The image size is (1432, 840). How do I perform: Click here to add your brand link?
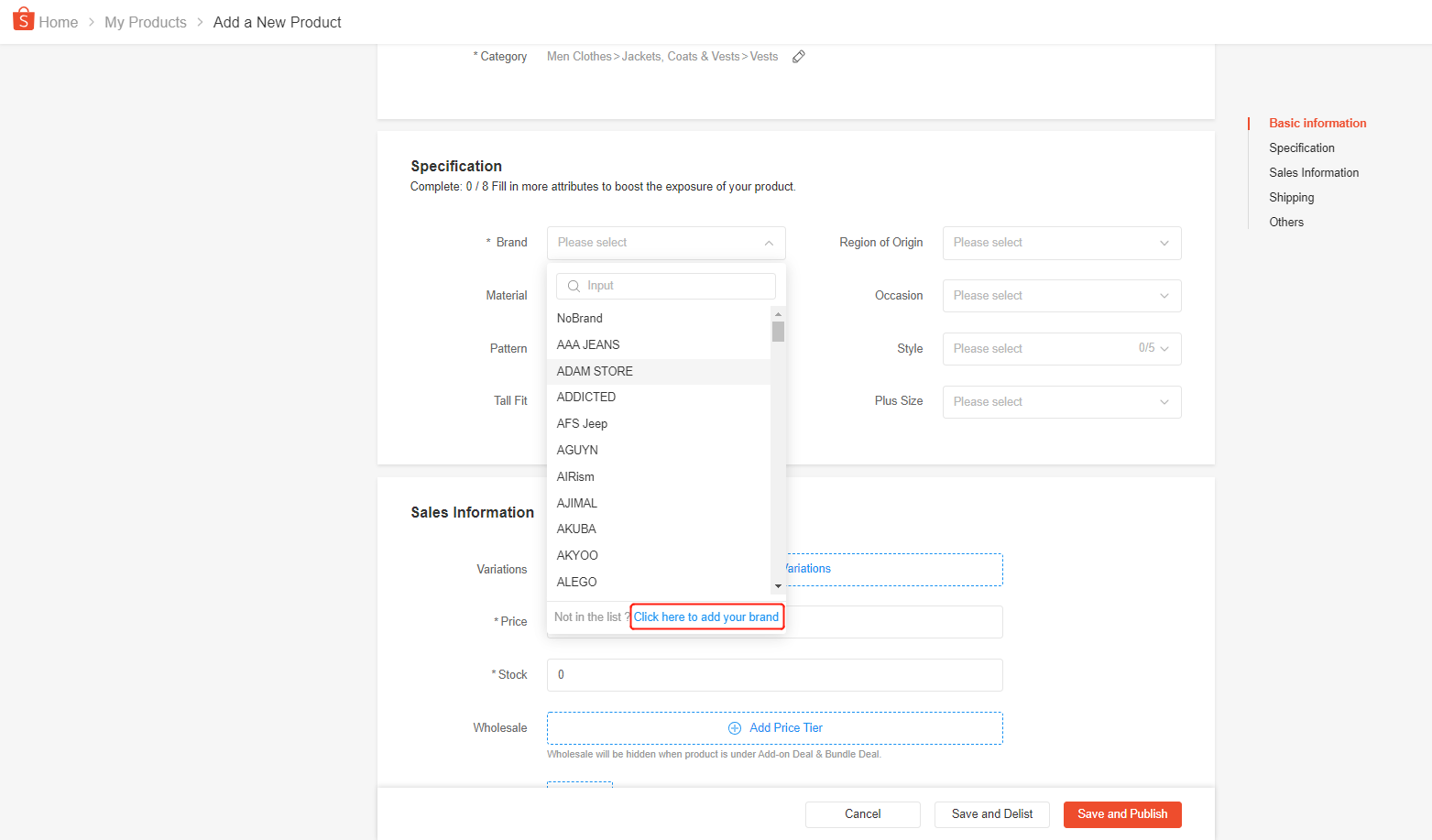click(706, 616)
